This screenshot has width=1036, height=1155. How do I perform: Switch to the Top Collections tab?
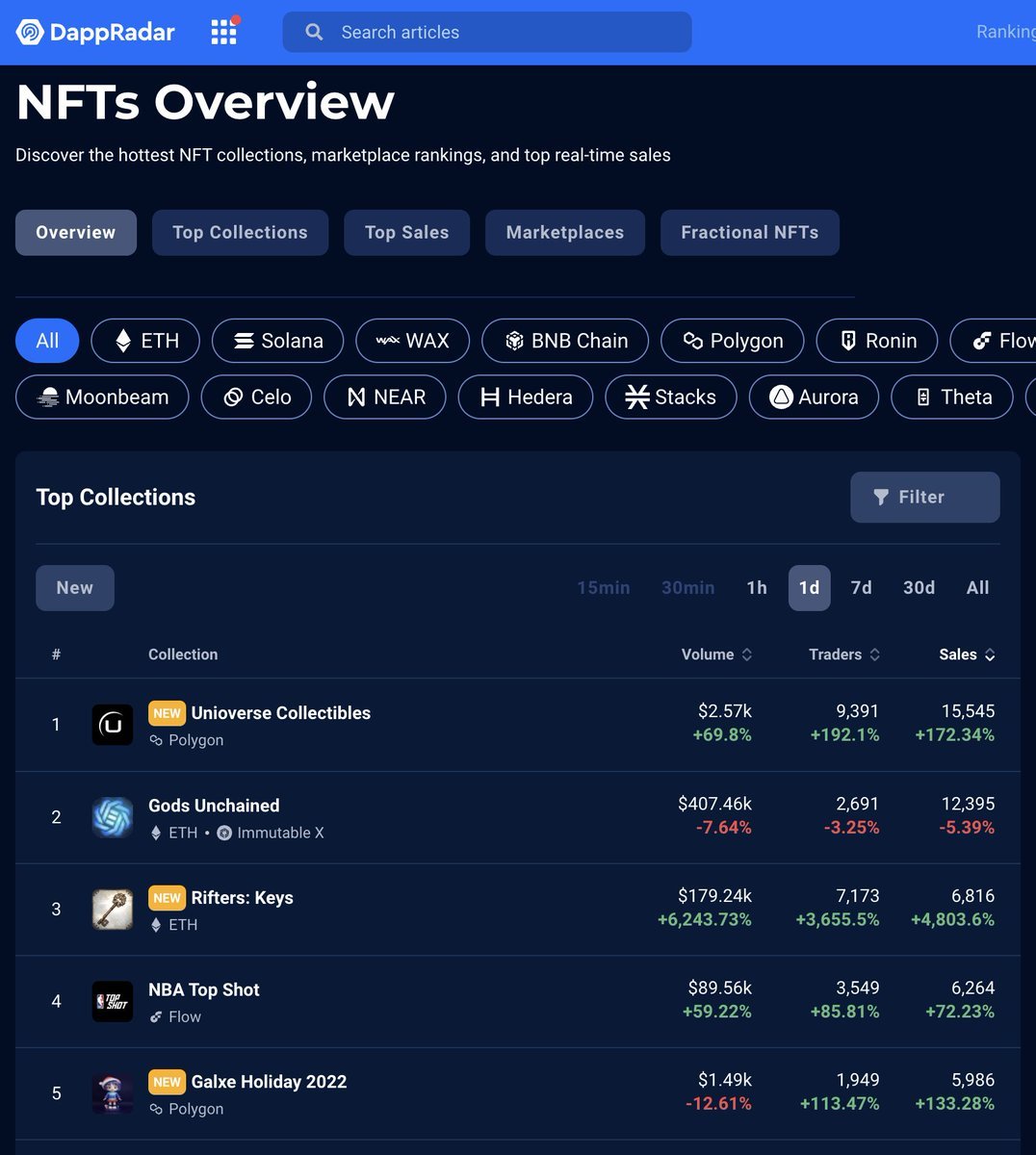[240, 232]
